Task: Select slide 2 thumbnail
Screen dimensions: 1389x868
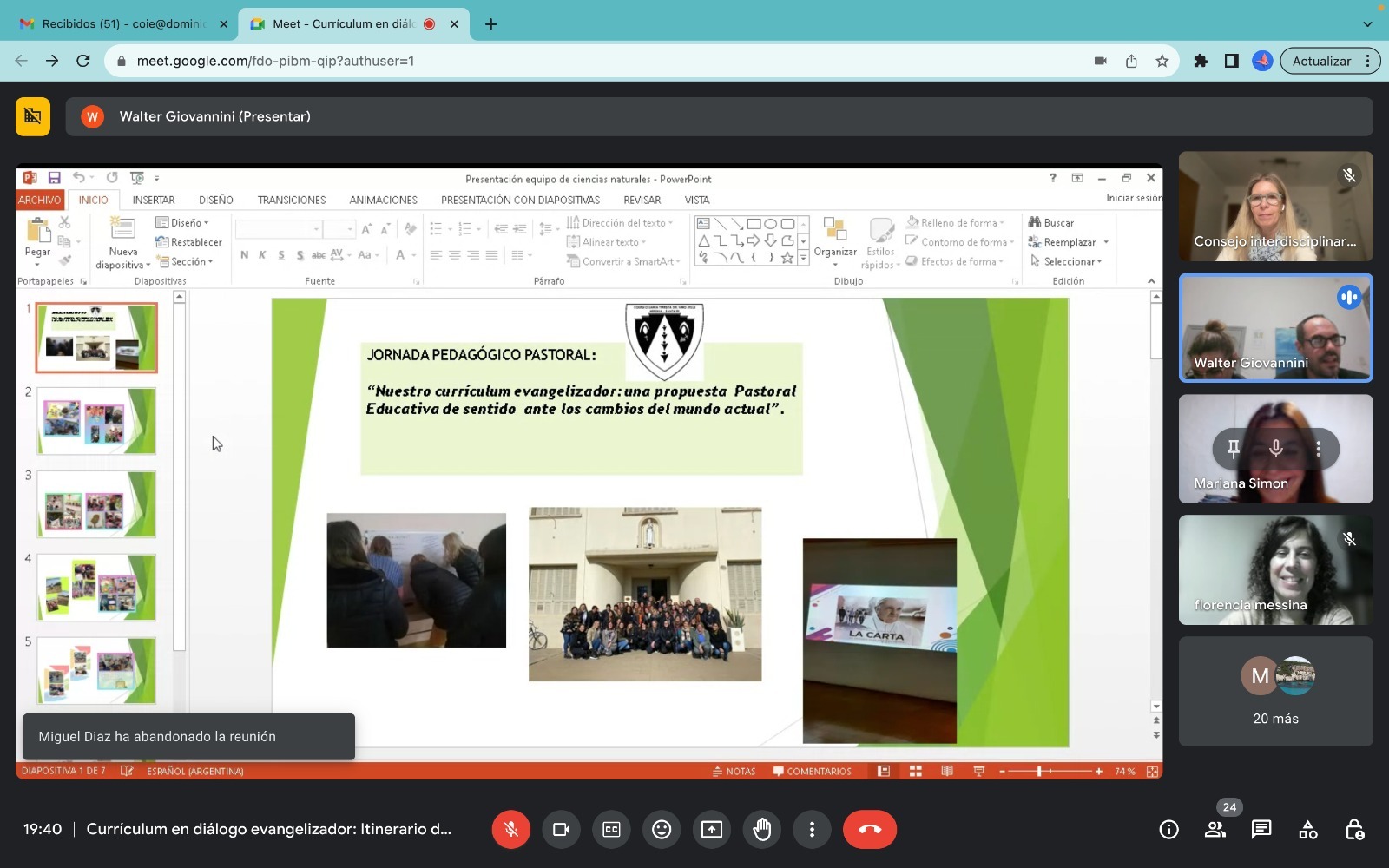Action: (x=96, y=421)
